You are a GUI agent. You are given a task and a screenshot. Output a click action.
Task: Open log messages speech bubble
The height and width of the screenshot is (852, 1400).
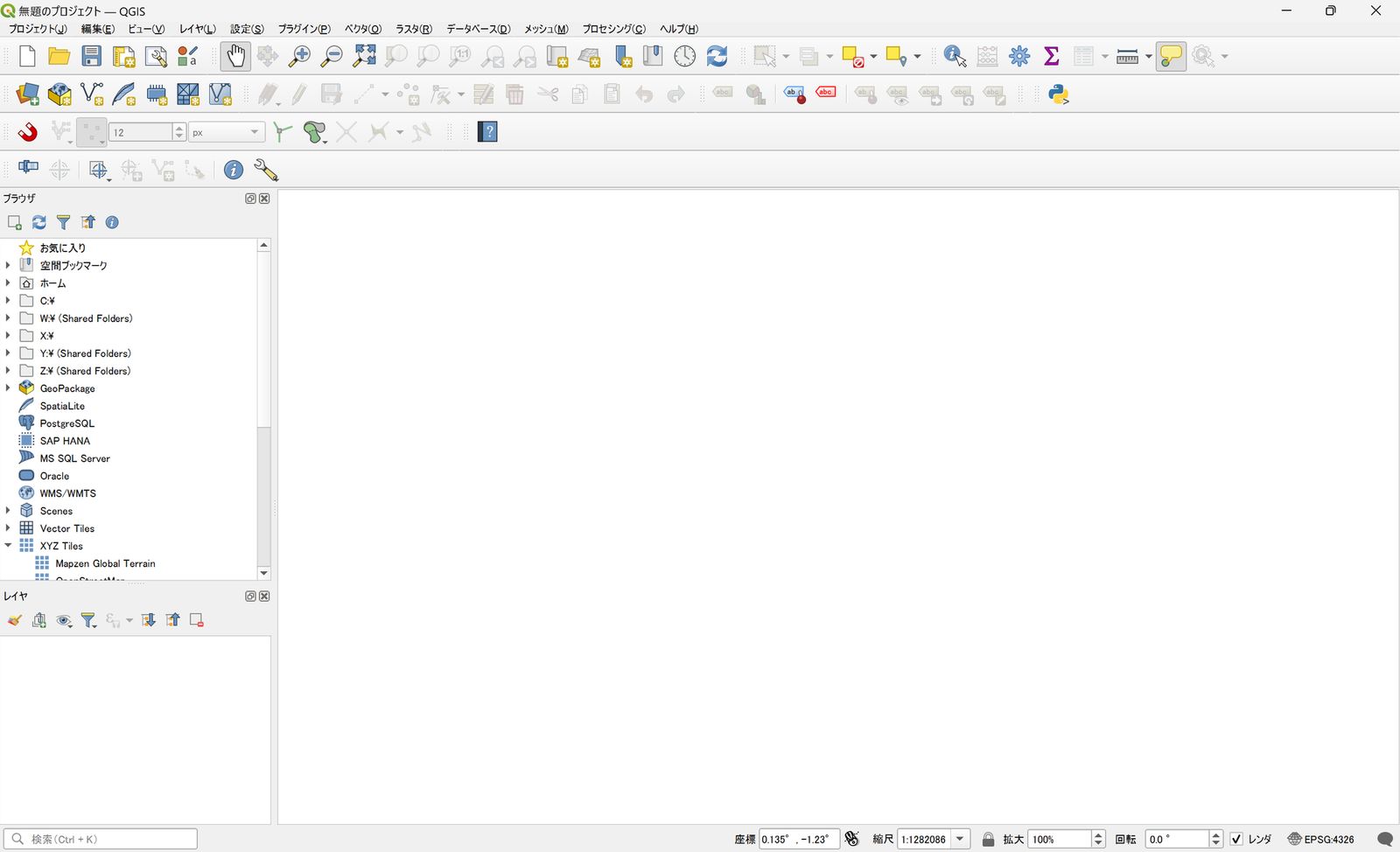1385,839
